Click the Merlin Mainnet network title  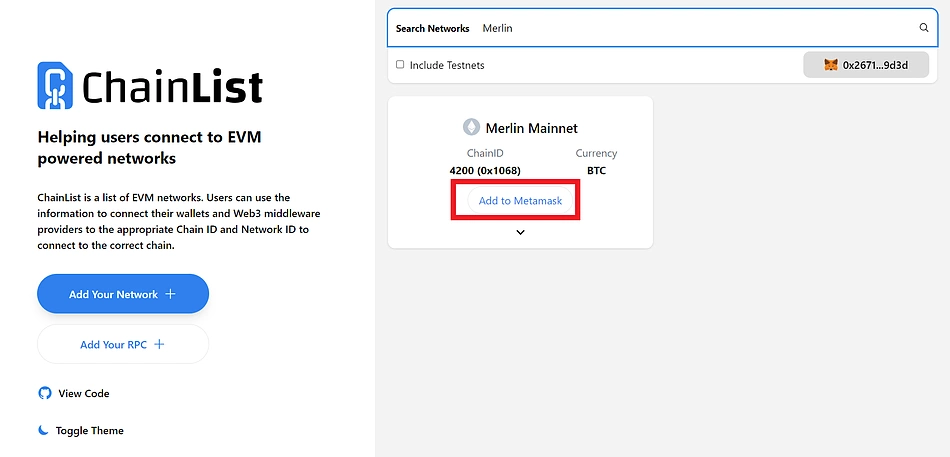(531, 128)
